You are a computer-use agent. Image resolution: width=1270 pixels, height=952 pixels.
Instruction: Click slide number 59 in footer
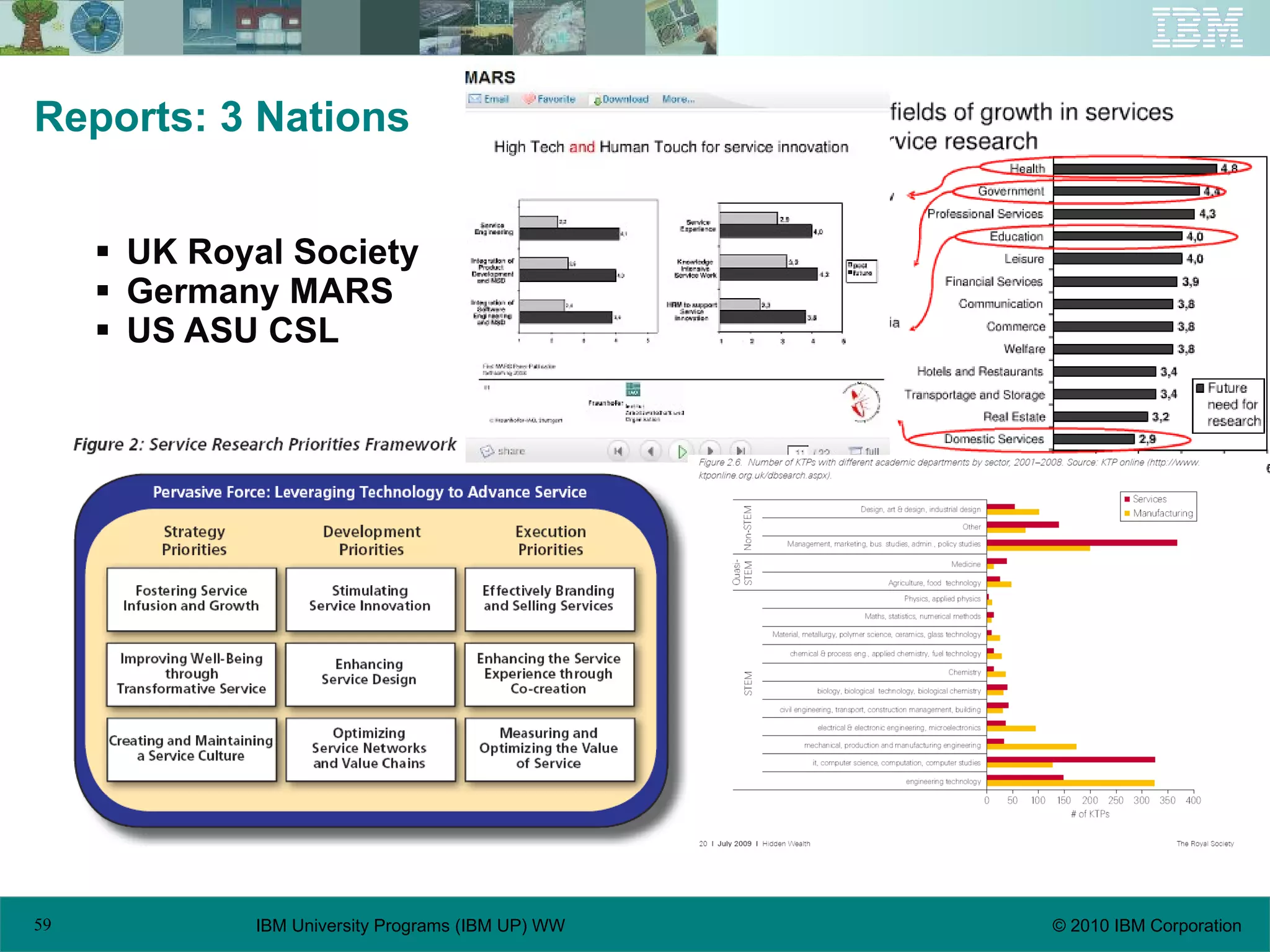(43, 925)
